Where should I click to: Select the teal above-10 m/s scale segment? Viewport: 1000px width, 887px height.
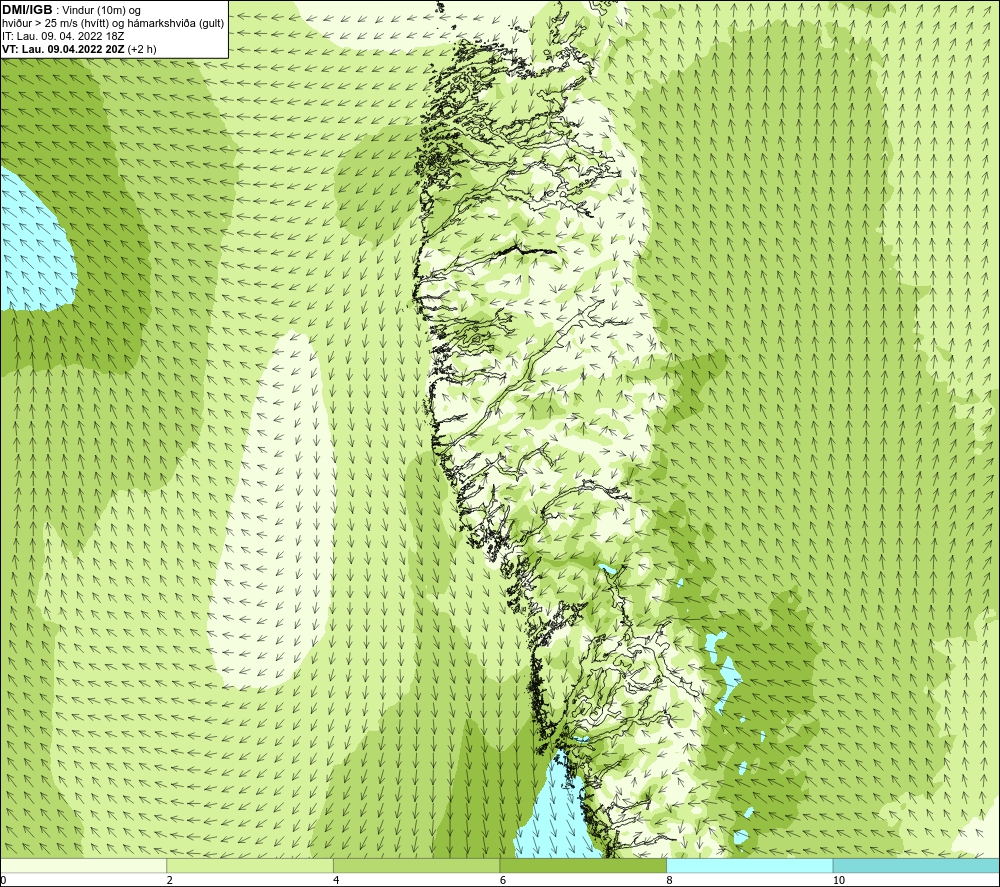tap(916, 865)
